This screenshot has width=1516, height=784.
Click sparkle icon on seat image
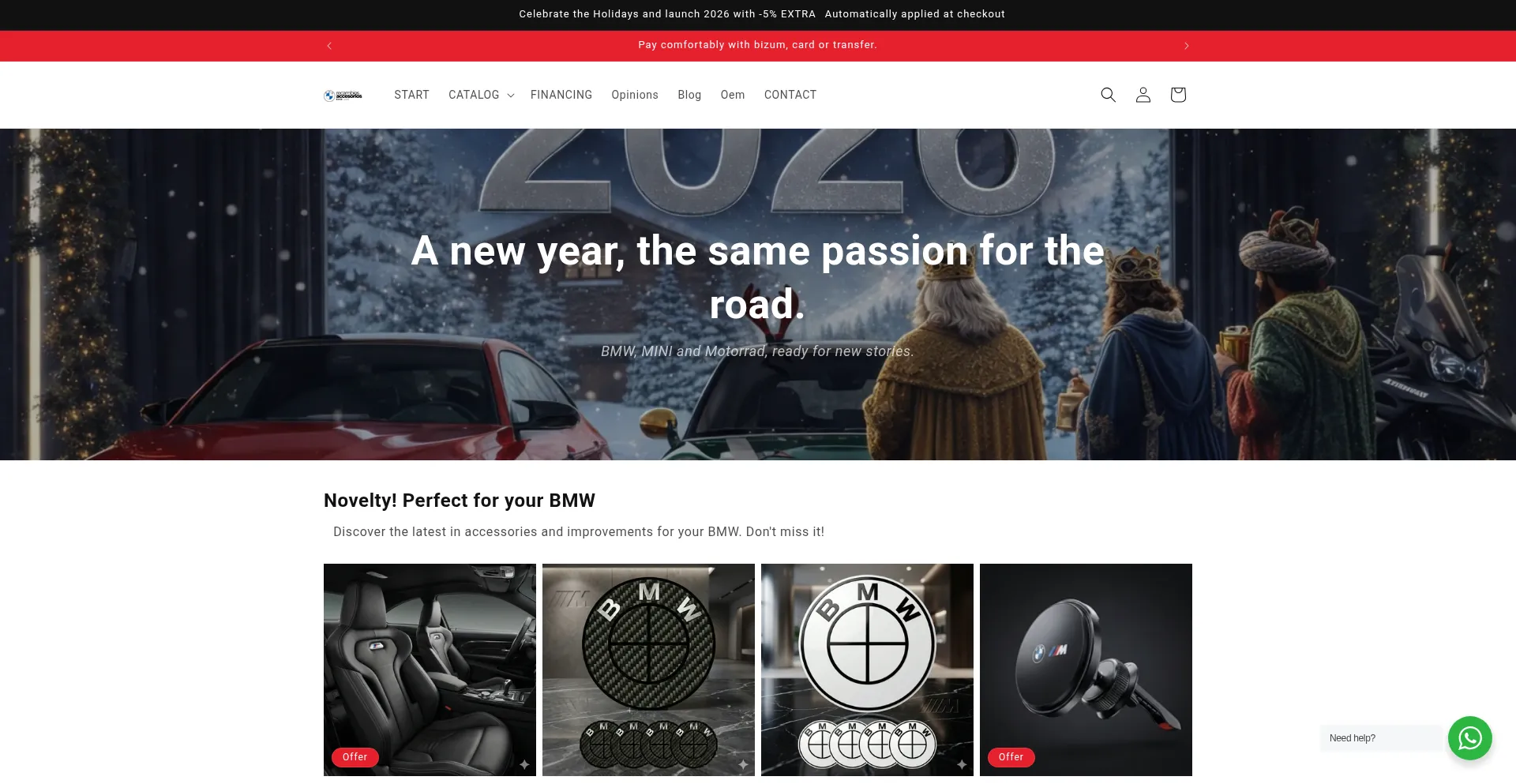coord(524,764)
